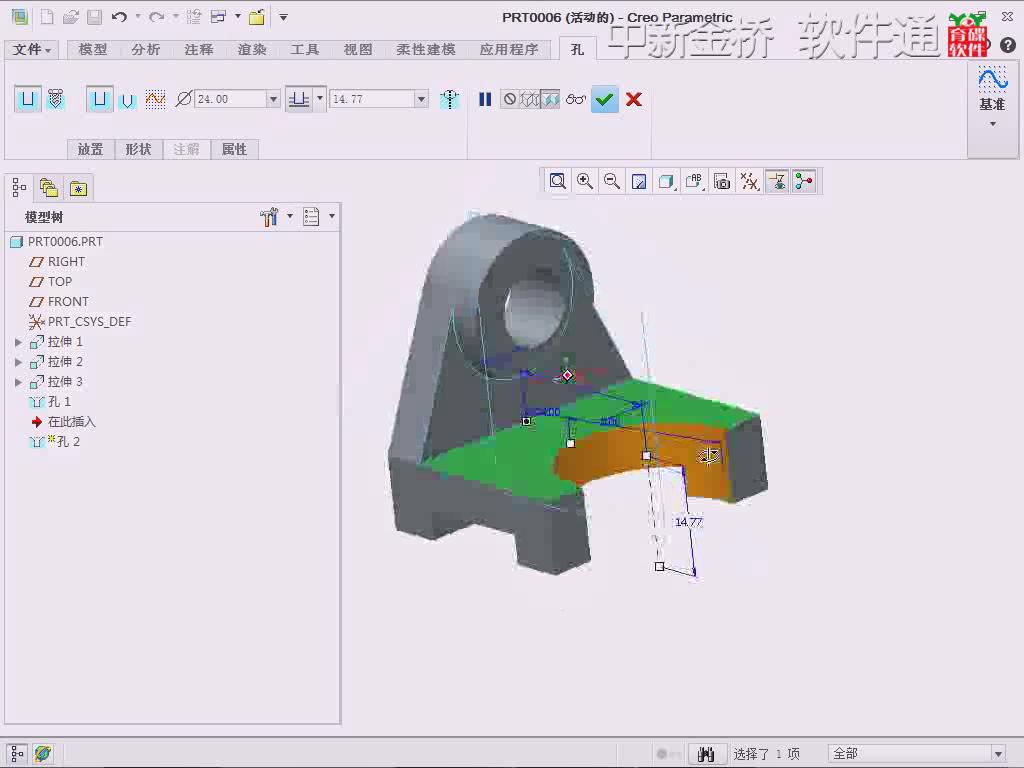1024x768 pixels.
Task: Switch to the 分析 ribbon tab
Action: [146, 50]
